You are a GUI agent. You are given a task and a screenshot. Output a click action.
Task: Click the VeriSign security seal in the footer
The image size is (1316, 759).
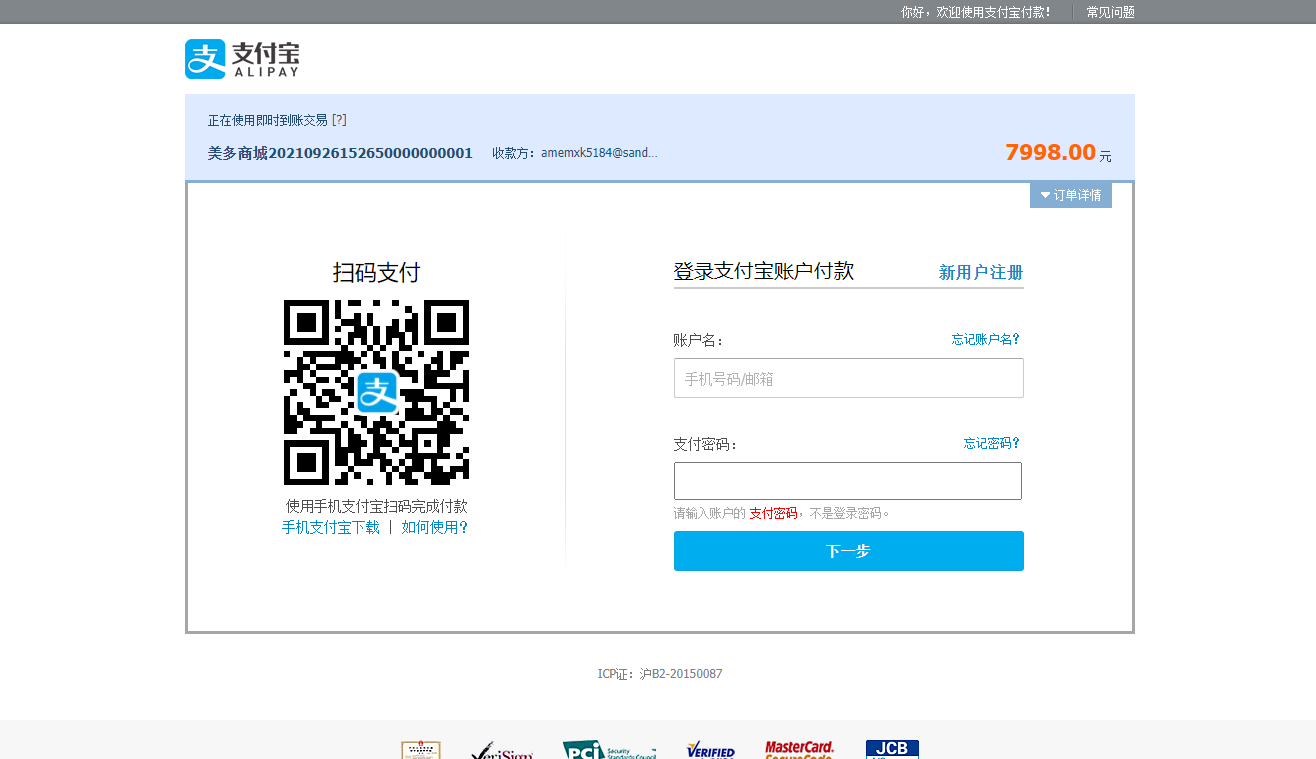pos(500,750)
